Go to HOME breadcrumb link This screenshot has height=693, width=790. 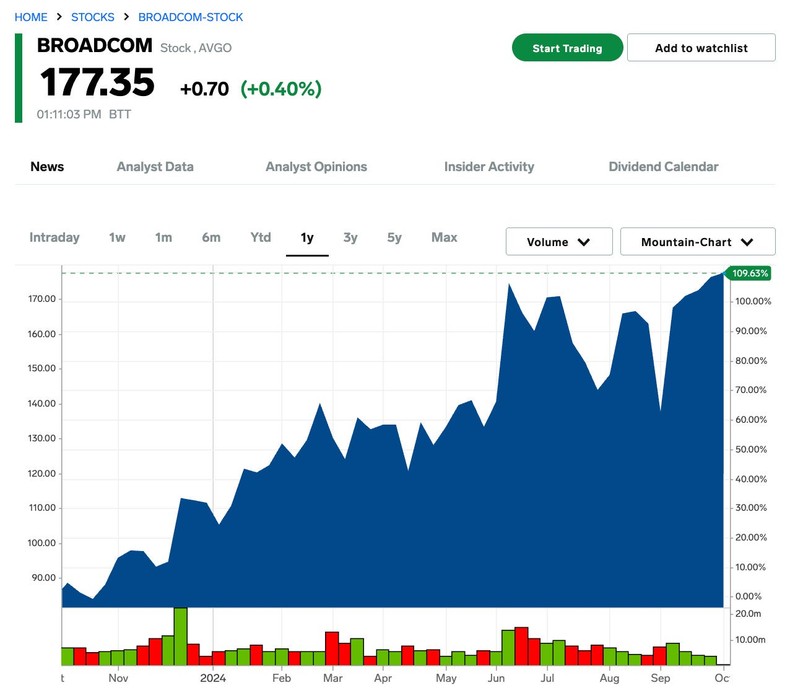pos(31,17)
